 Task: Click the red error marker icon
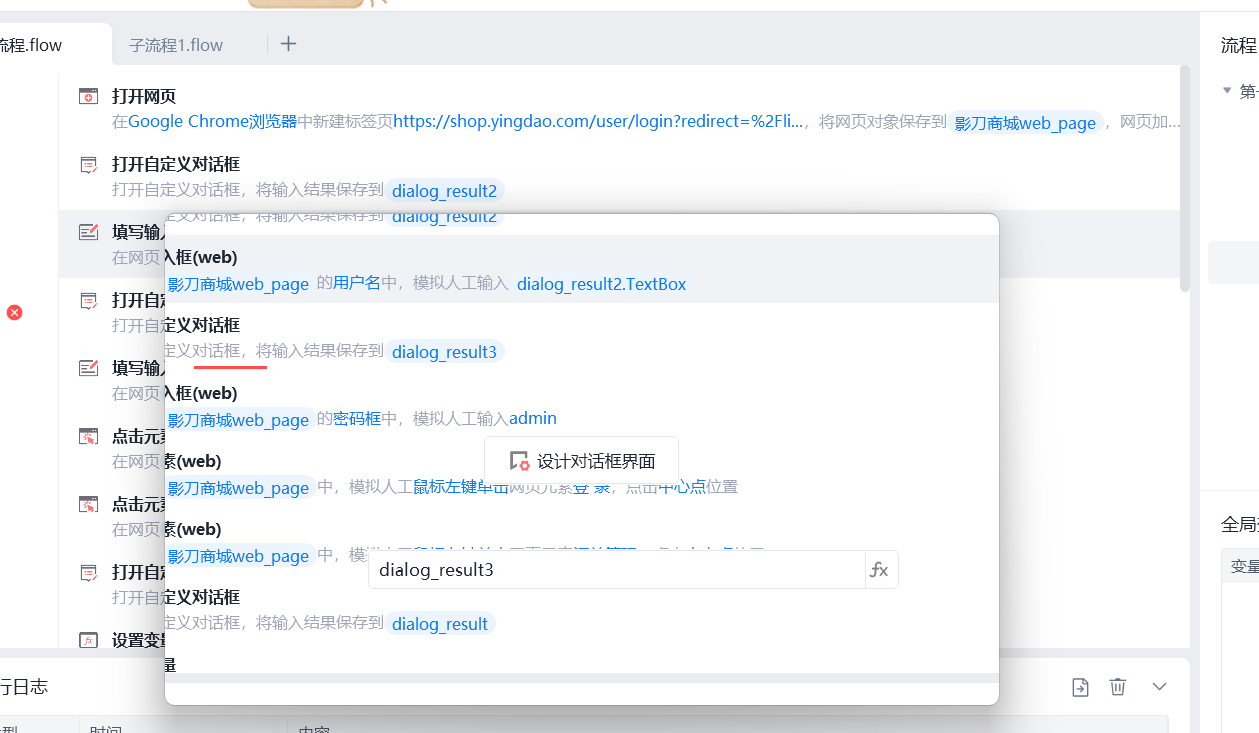tap(14, 313)
